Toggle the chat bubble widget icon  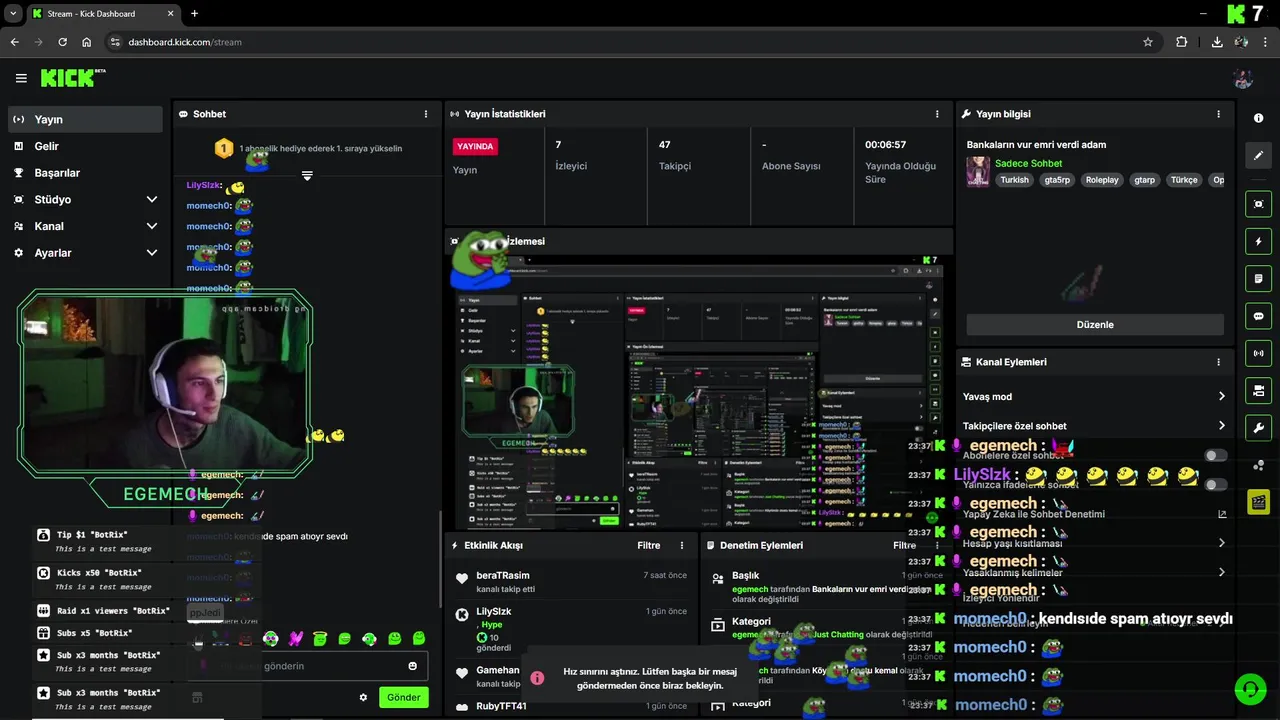point(1258,316)
